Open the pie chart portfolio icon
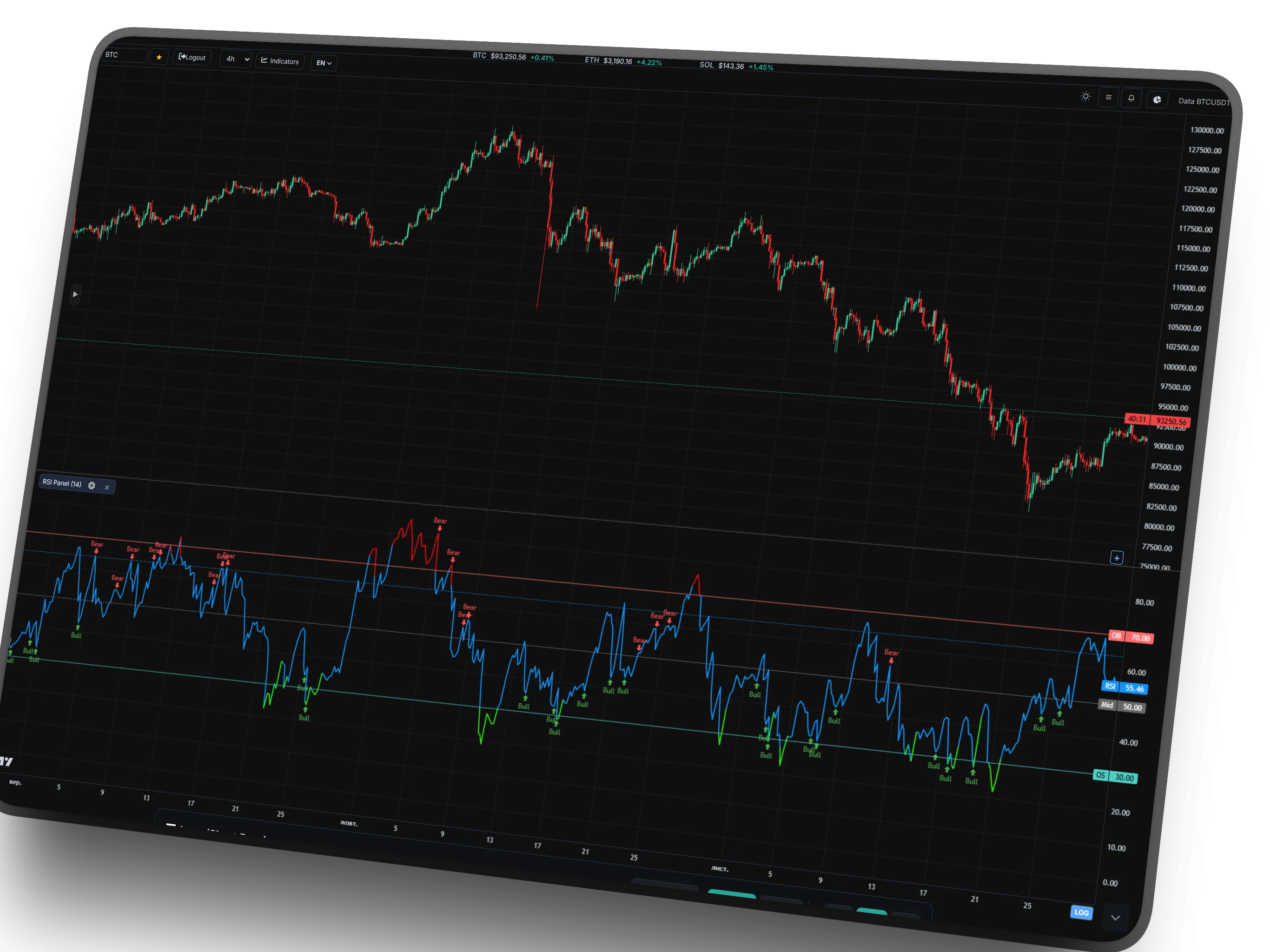 pos(1157,100)
